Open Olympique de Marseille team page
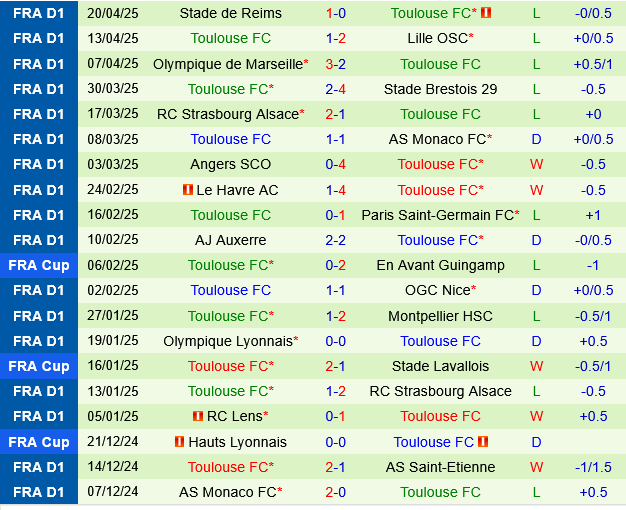 pyautogui.click(x=227, y=64)
